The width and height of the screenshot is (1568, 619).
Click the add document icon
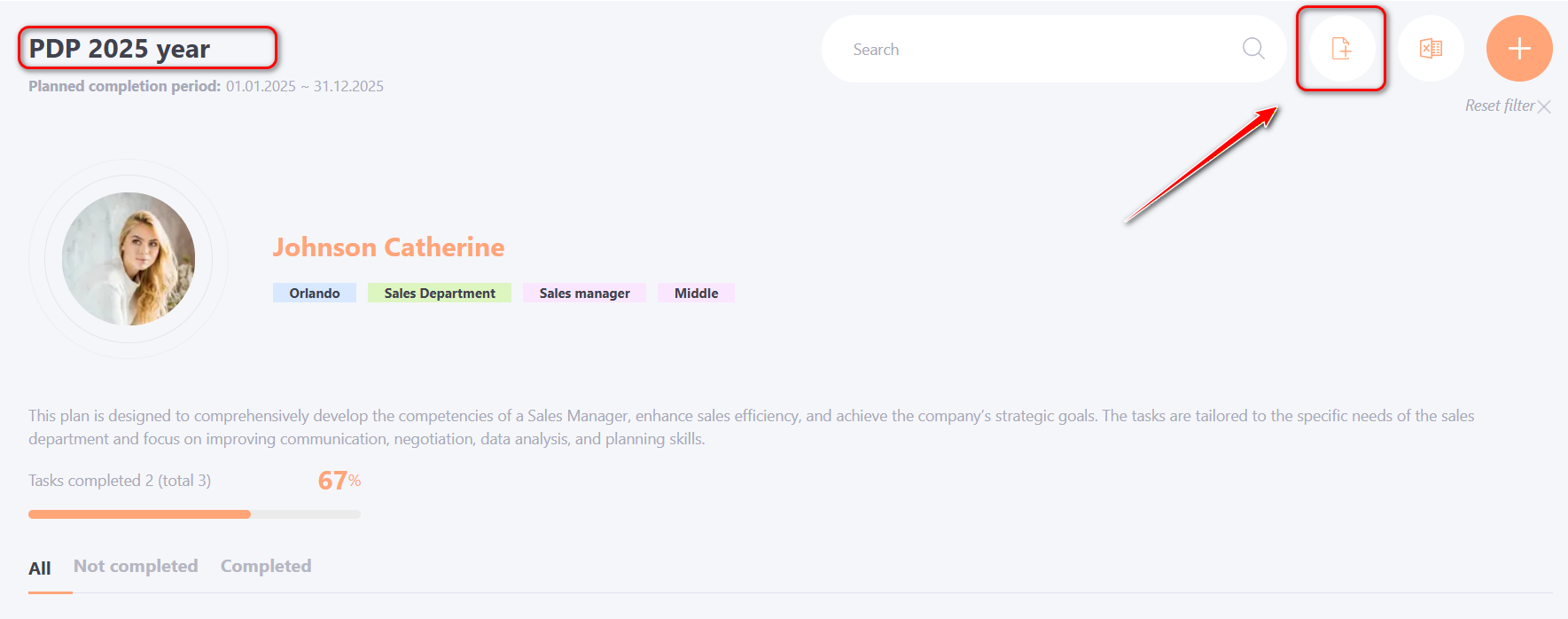coord(1341,49)
